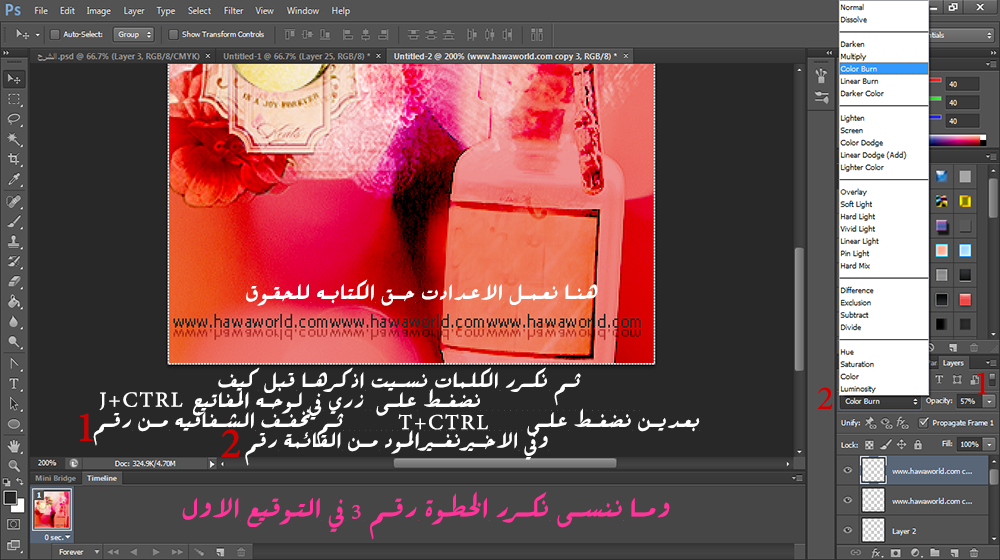Viewport: 1000px width, 560px height.
Task: Expand the Opacity slider arrow
Action: [990, 401]
